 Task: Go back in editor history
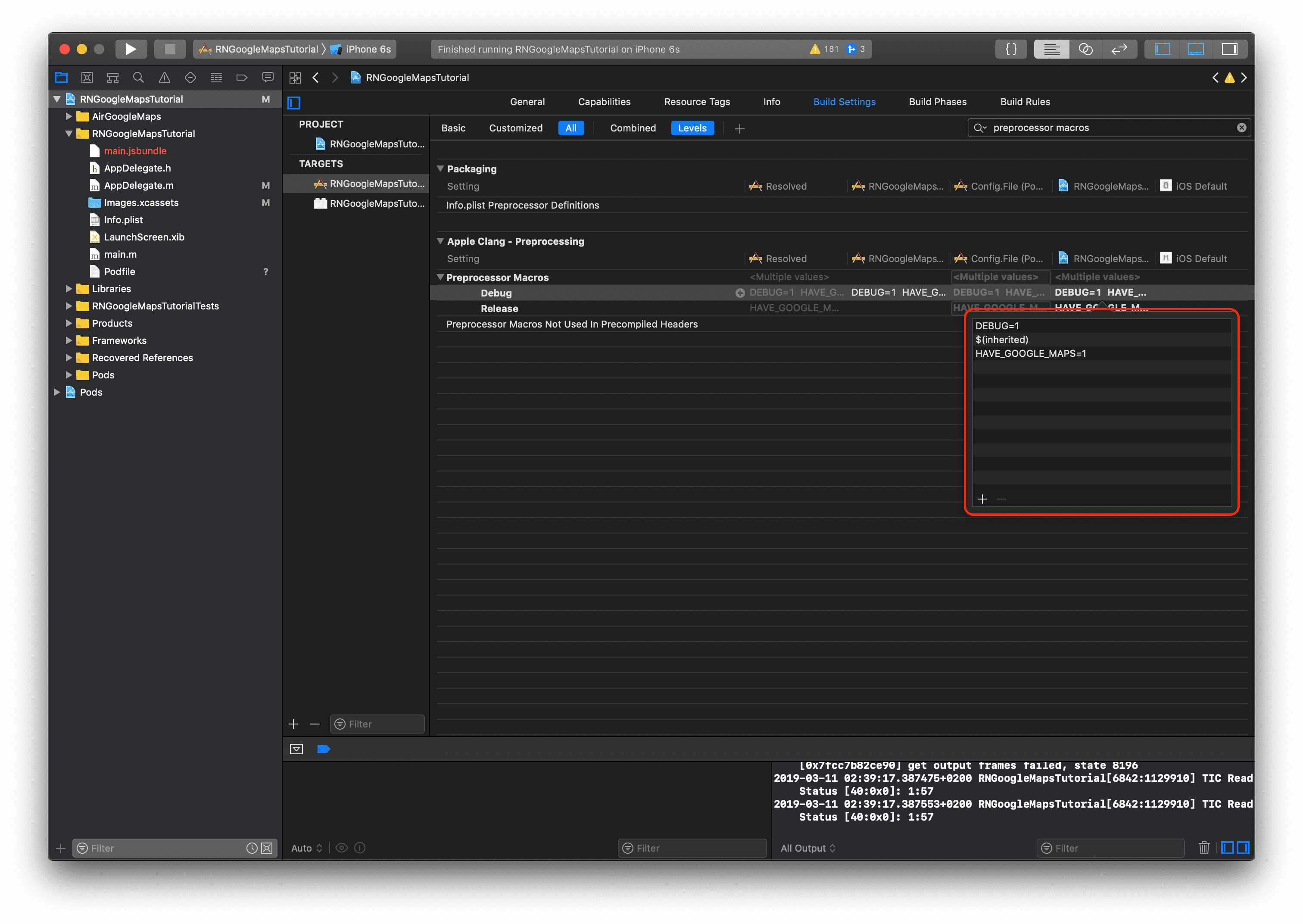tap(316, 78)
